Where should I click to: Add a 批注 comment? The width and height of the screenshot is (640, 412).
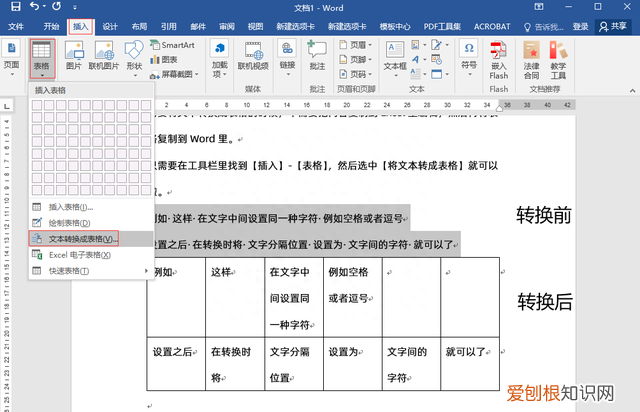(x=317, y=56)
